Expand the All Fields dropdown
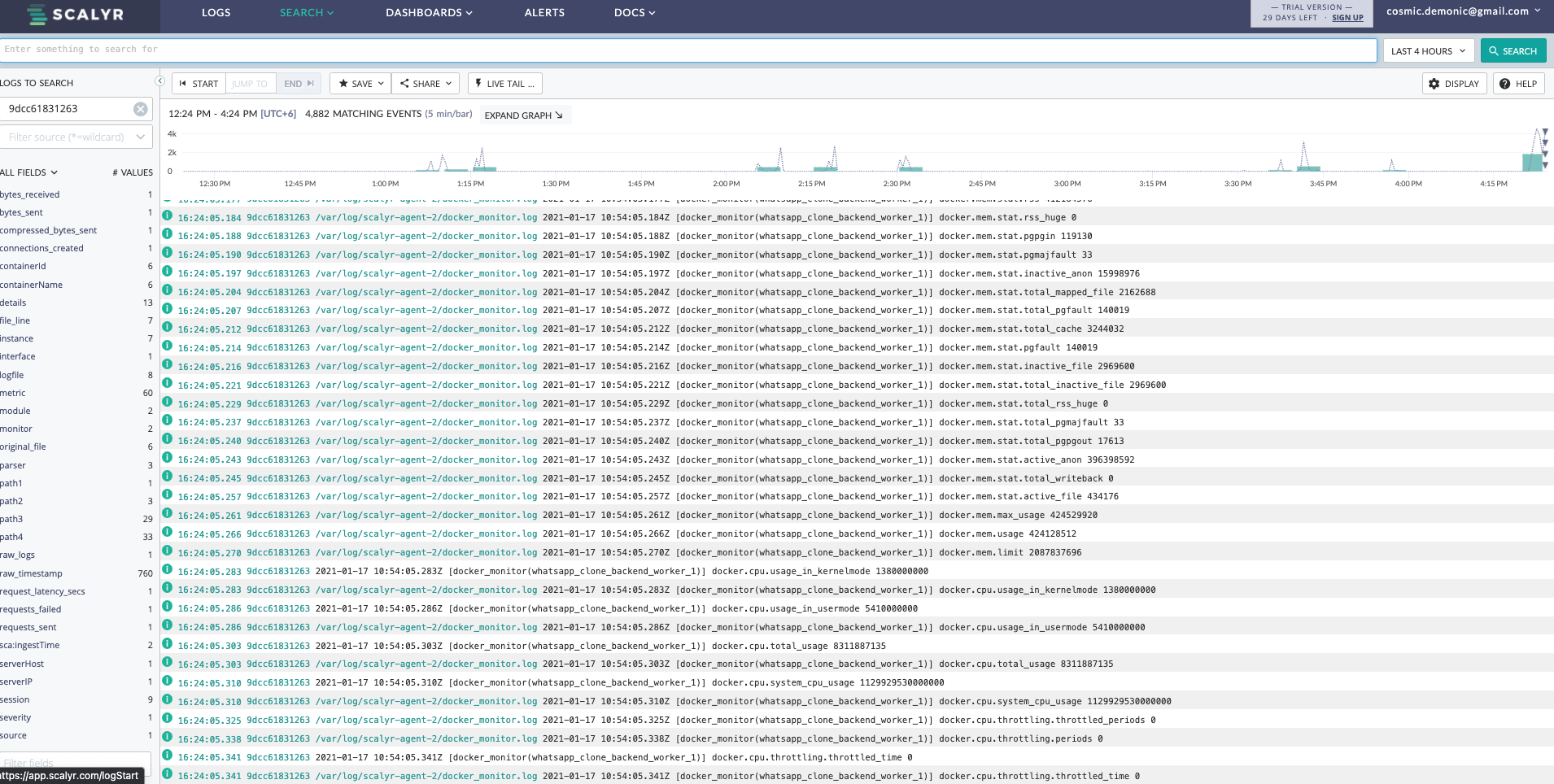1554x784 pixels. (x=29, y=172)
